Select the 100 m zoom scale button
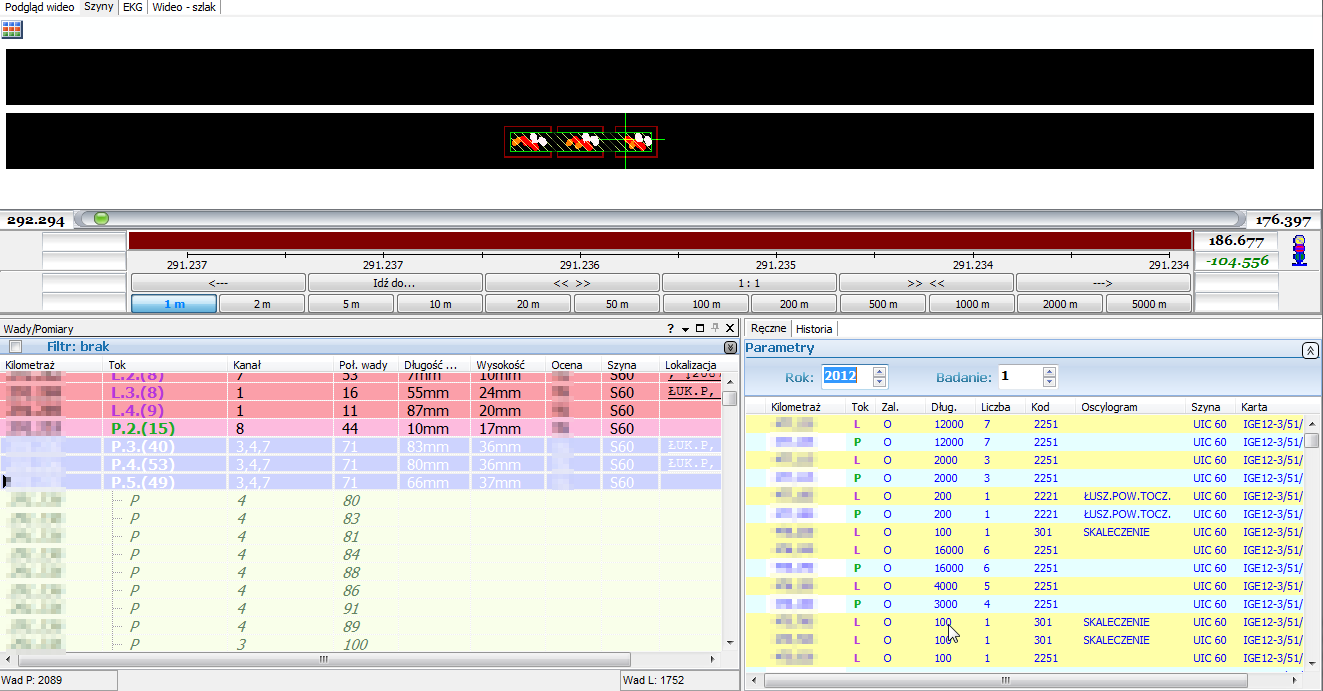The image size is (1323, 691). click(705, 304)
